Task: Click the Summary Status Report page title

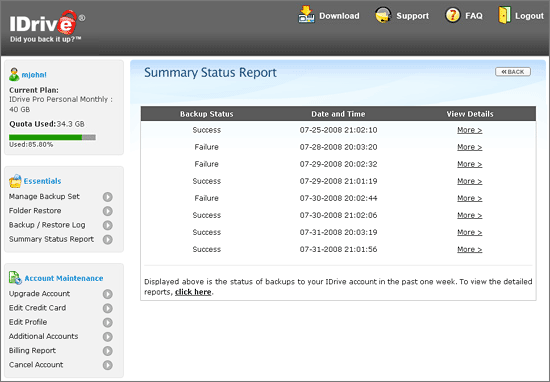Action: (210, 73)
